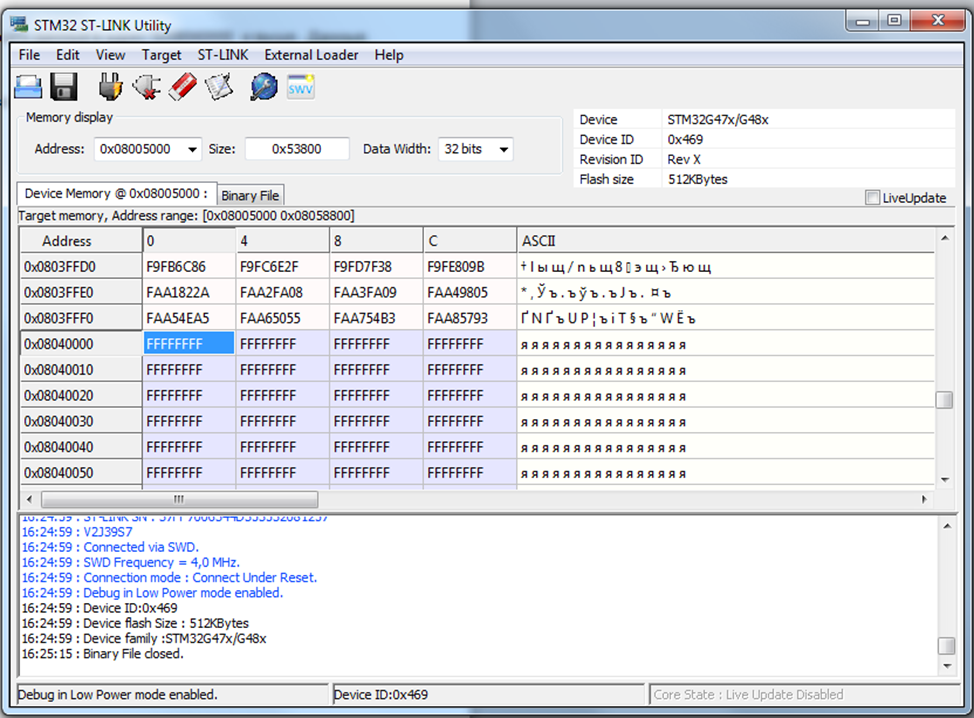
Task: Click the ASCII column header
Action: pos(726,240)
